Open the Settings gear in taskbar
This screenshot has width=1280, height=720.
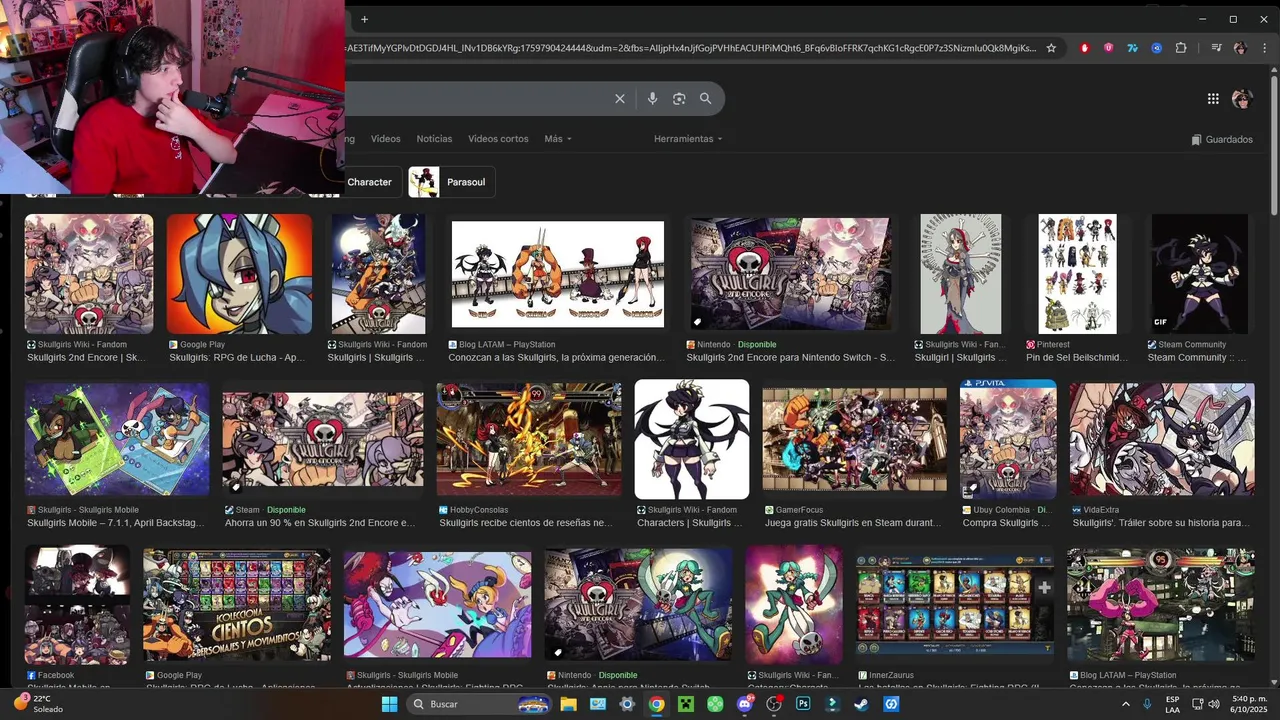tap(627, 704)
